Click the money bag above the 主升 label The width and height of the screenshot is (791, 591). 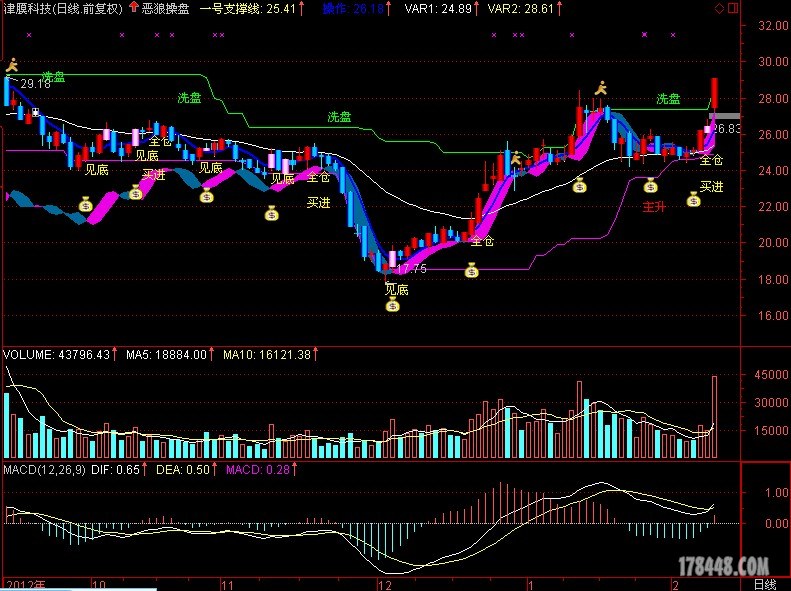650,186
